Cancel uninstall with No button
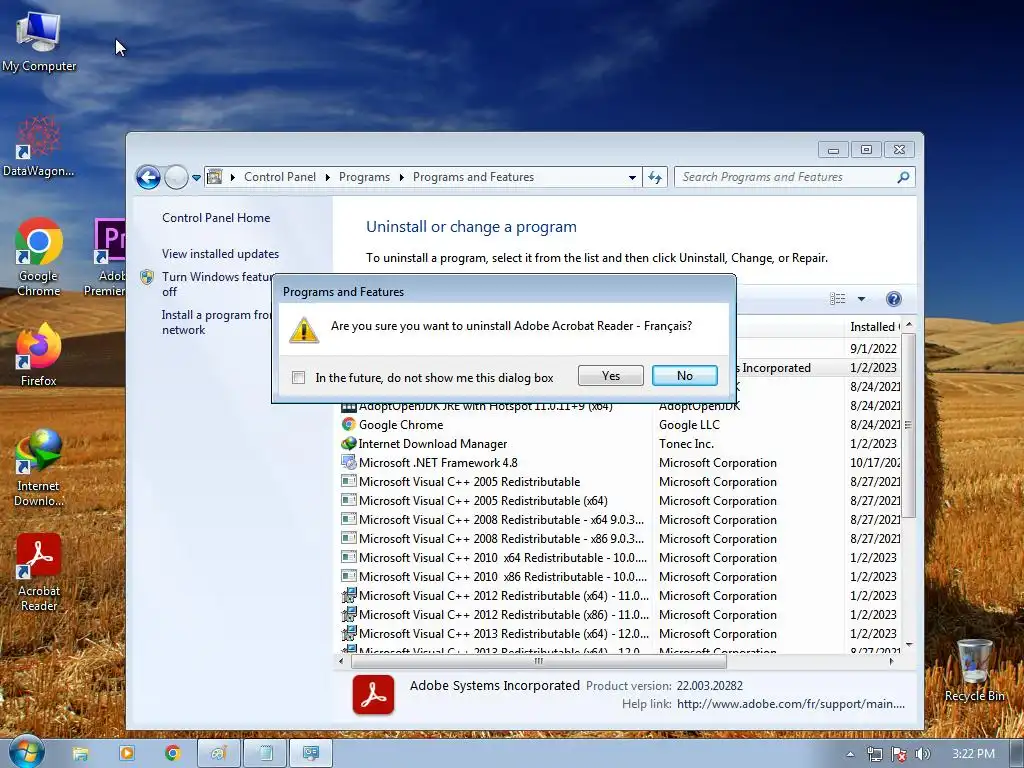 [684, 376]
